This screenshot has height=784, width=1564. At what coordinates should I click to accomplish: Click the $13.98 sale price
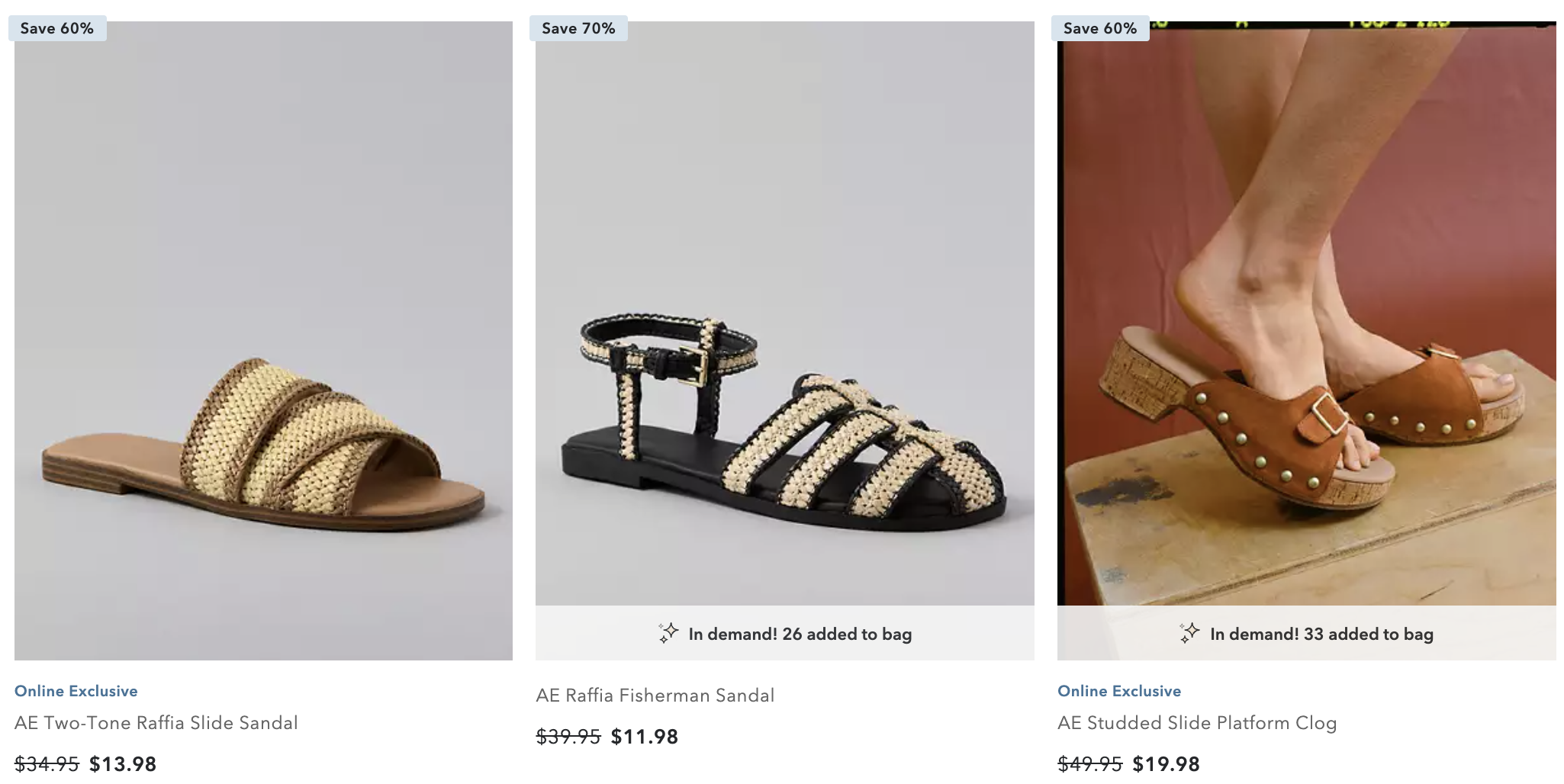[123, 763]
